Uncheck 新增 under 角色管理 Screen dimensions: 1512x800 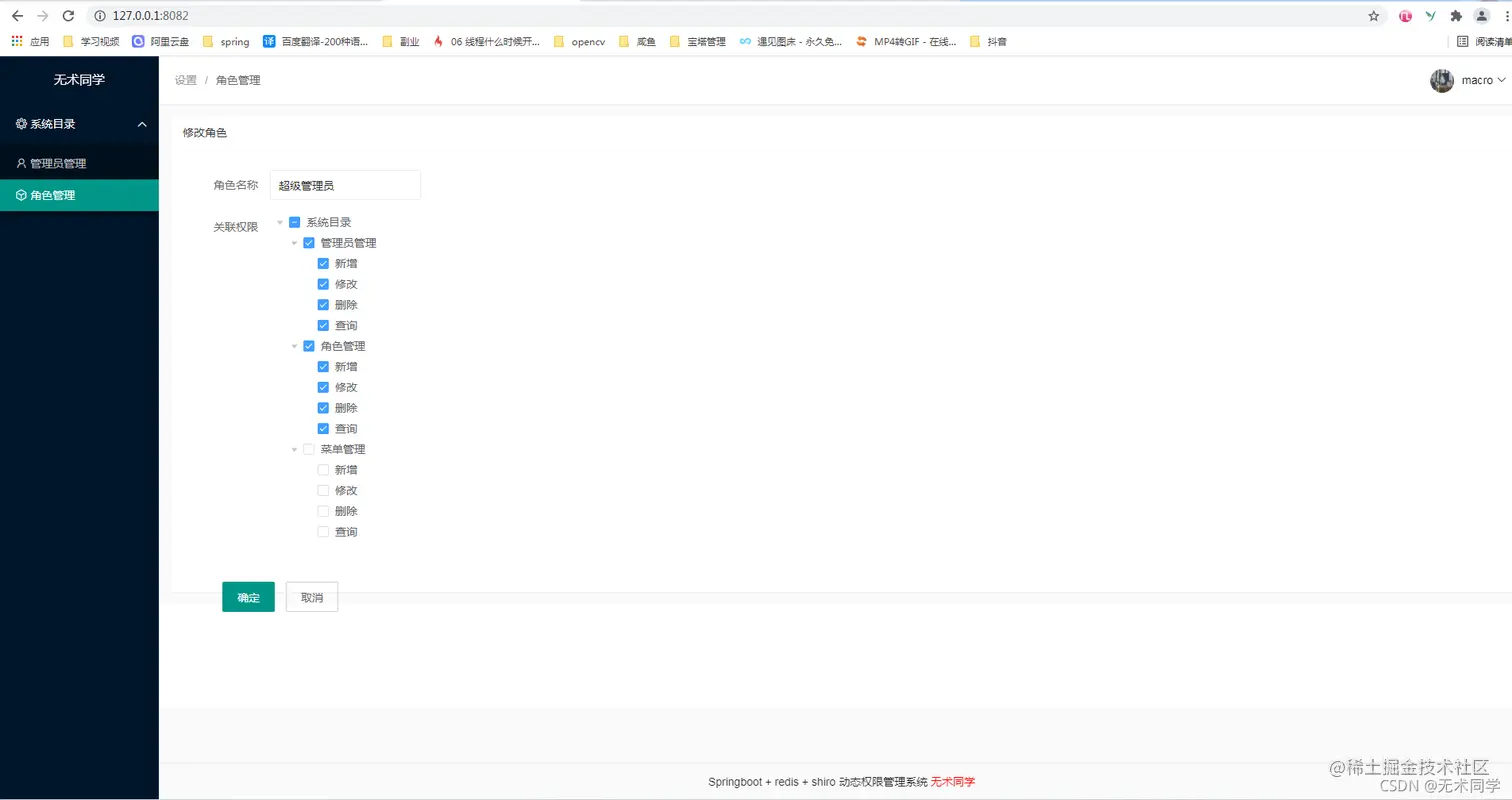(323, 366)
